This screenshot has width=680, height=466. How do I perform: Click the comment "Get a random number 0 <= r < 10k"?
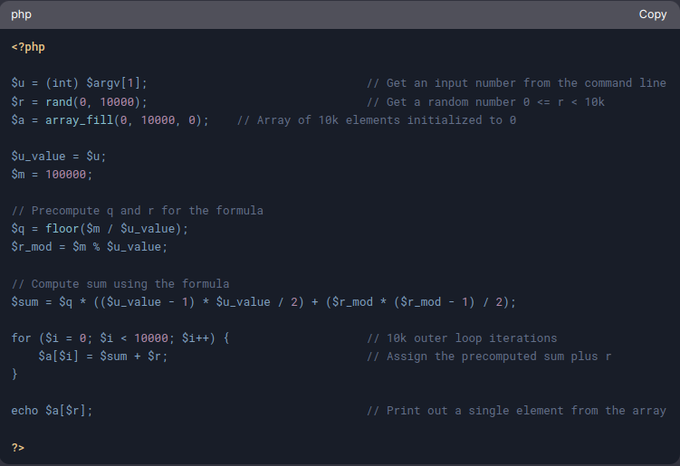[485, 102]
